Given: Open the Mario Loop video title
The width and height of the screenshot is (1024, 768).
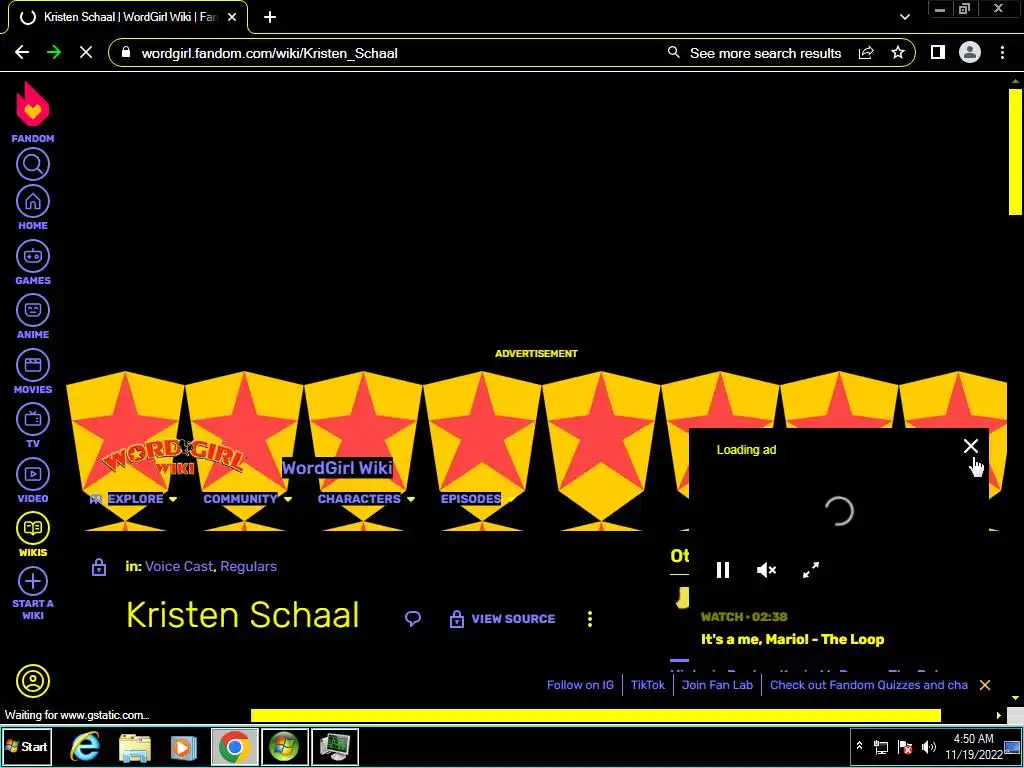Looking at the screenshot, I should coord(792,639).
